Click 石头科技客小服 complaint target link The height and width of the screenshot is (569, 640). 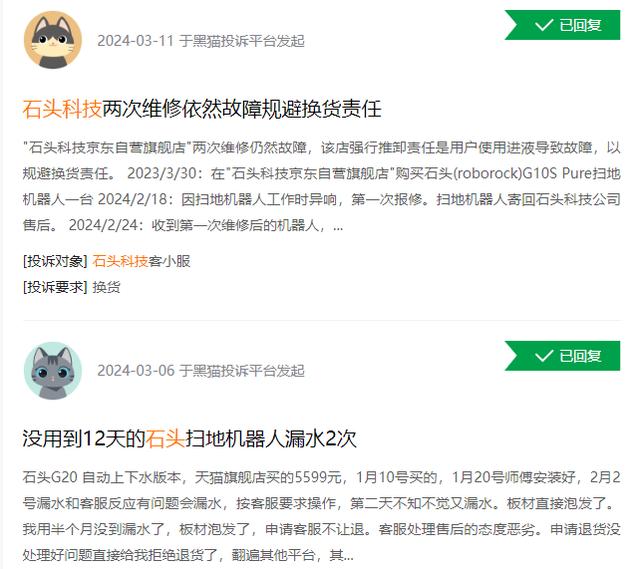[x=141, y=261]
